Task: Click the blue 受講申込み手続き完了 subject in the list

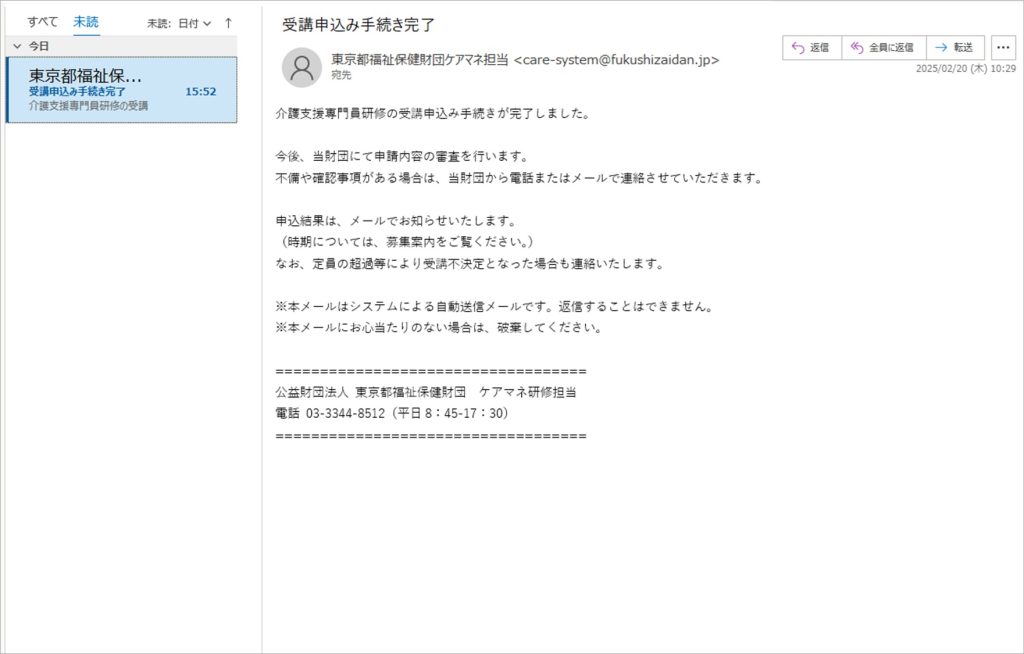Action: (77, 91)
